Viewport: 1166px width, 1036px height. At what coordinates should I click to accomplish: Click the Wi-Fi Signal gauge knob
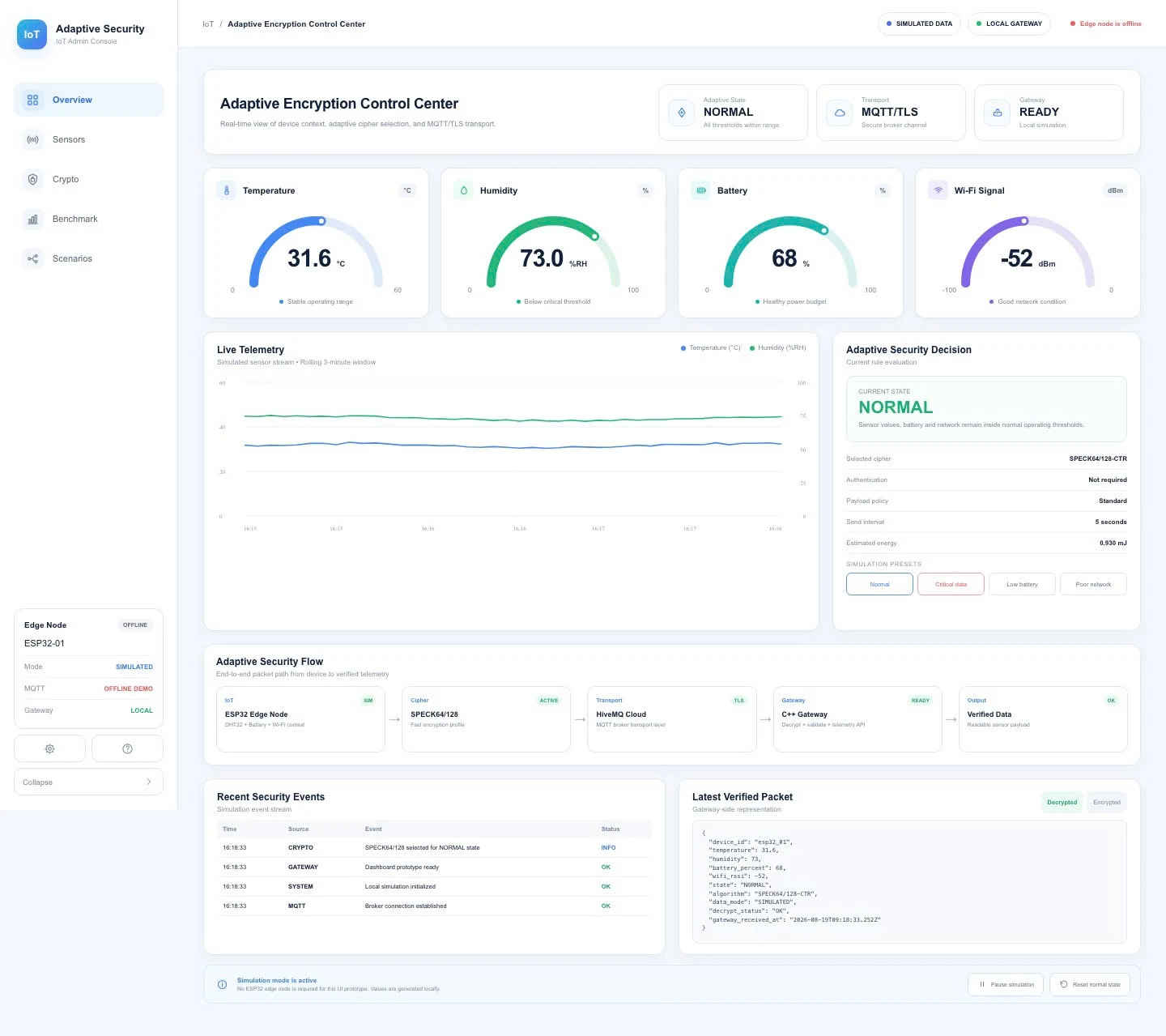click(1024, 220)
